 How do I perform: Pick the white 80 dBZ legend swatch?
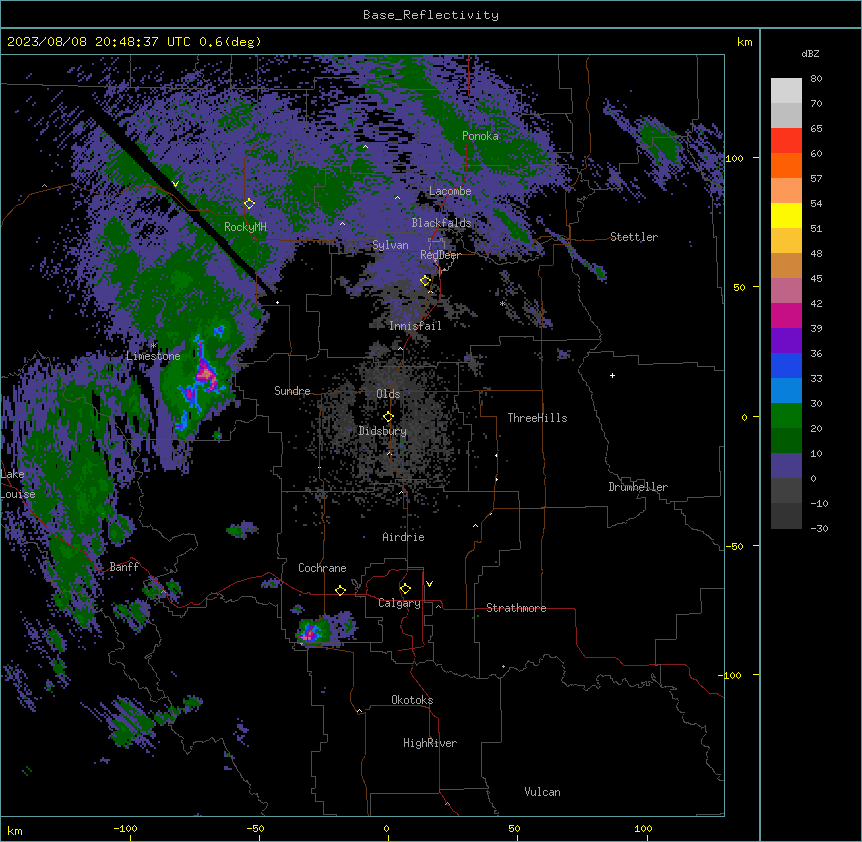coord(786,90)
